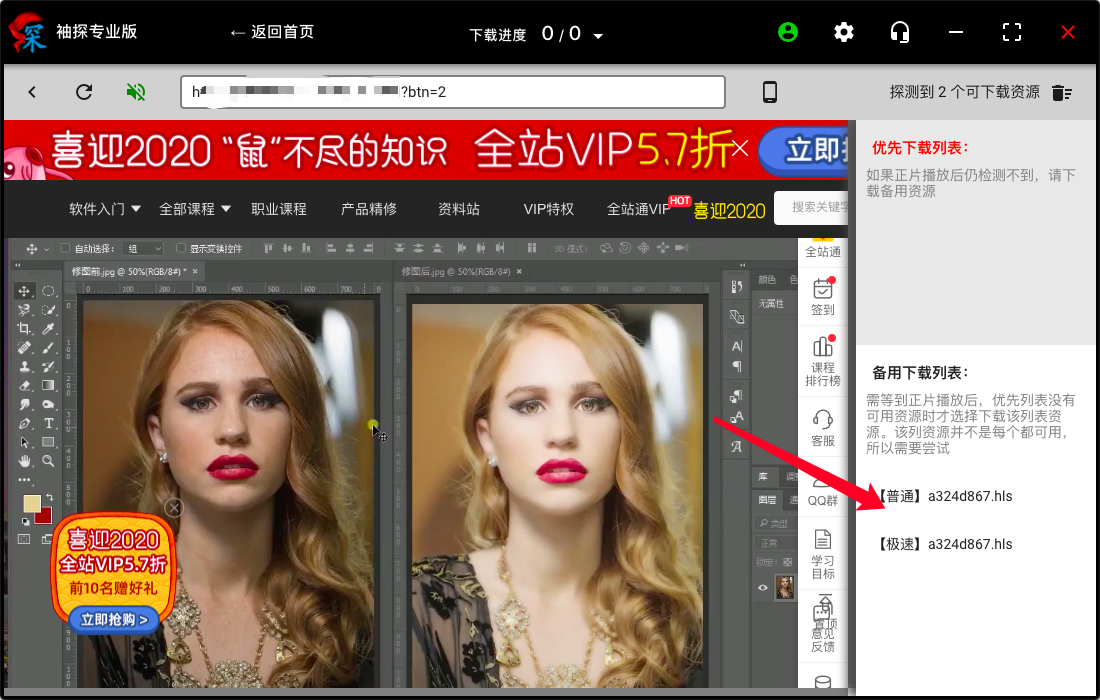1100x700 pixels.
Task: Select the Path Selection arrow tool
Action: 24,442
